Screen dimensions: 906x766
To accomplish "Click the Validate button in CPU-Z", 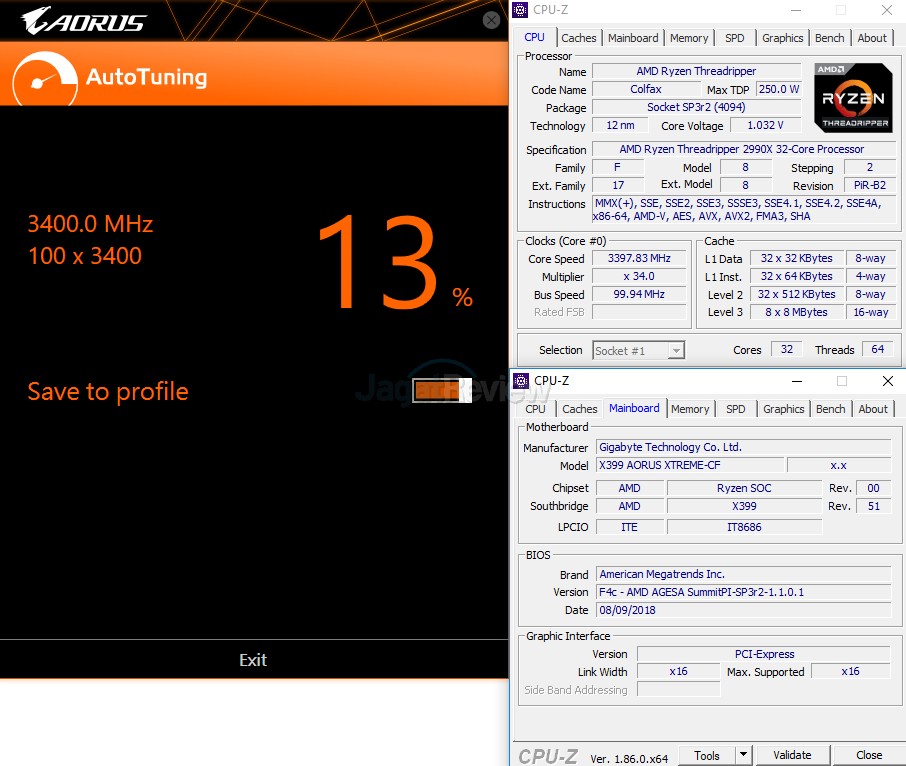I will click(x=792, y=755).
